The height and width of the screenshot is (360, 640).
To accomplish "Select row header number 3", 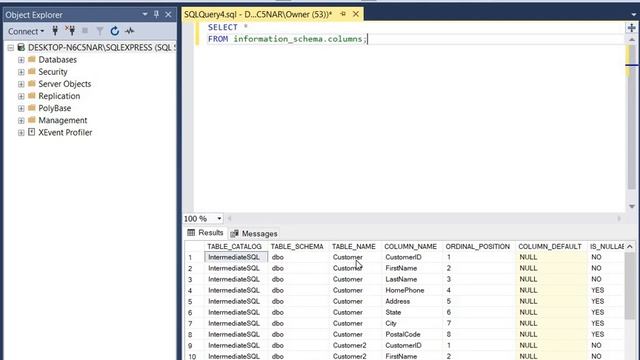I will pyautogui.click(x=194, y=280).
